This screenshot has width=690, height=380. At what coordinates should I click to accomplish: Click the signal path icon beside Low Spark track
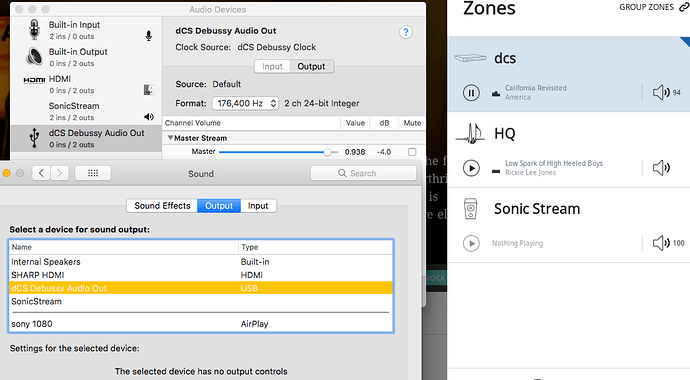point(496,172)
